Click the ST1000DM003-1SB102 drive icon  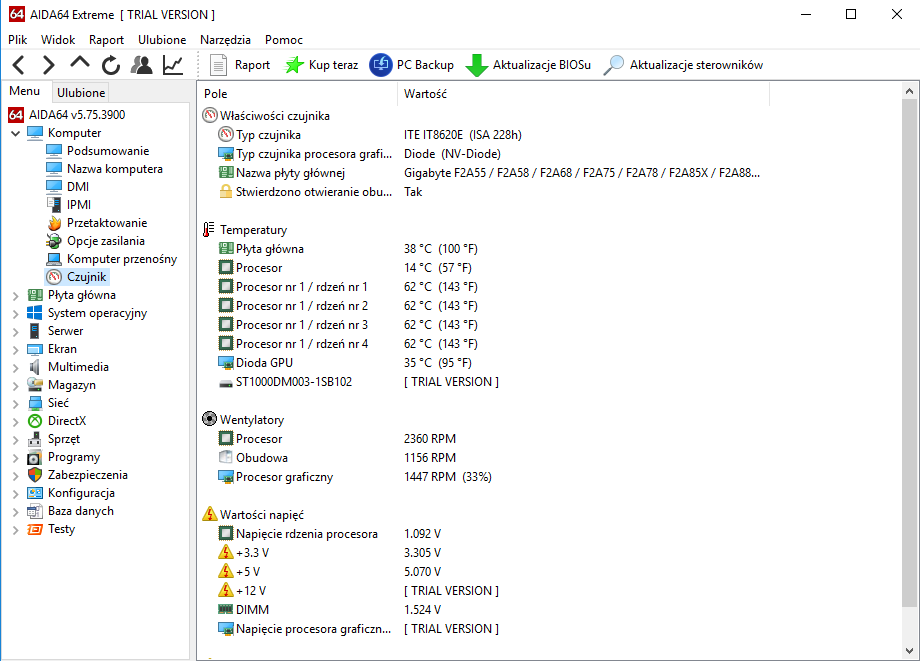coord(226,384)
